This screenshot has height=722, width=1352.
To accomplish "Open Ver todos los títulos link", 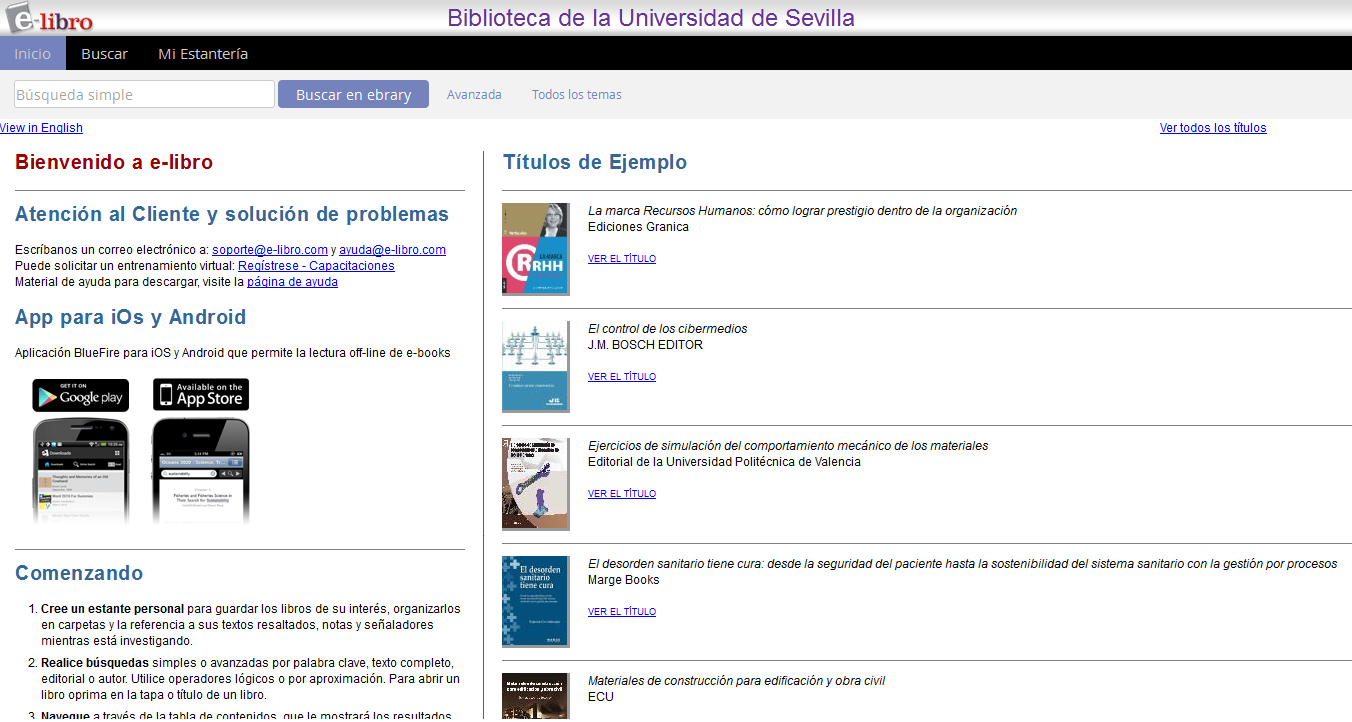I will (1213, 128).
